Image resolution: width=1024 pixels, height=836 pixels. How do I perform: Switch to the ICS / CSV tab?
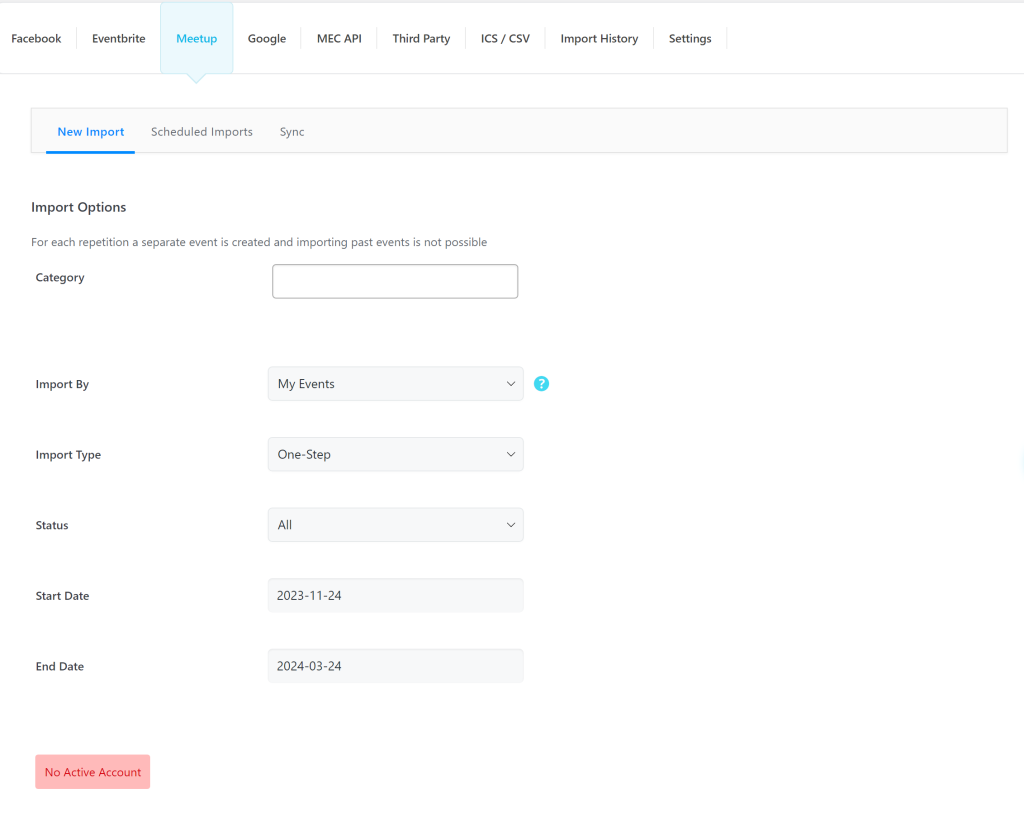[505, 38]
